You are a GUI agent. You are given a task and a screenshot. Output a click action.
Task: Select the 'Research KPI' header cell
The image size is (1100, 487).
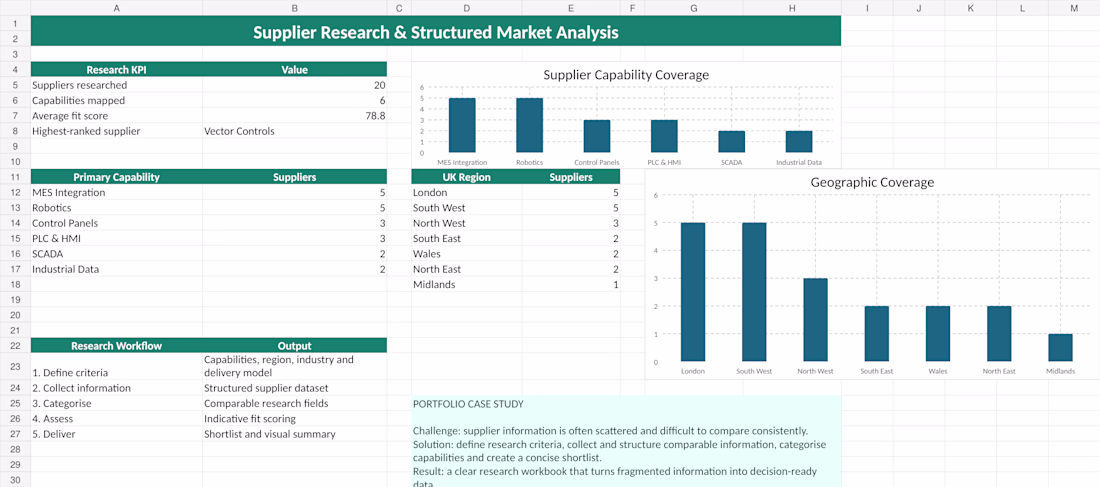tap(116, 69)
